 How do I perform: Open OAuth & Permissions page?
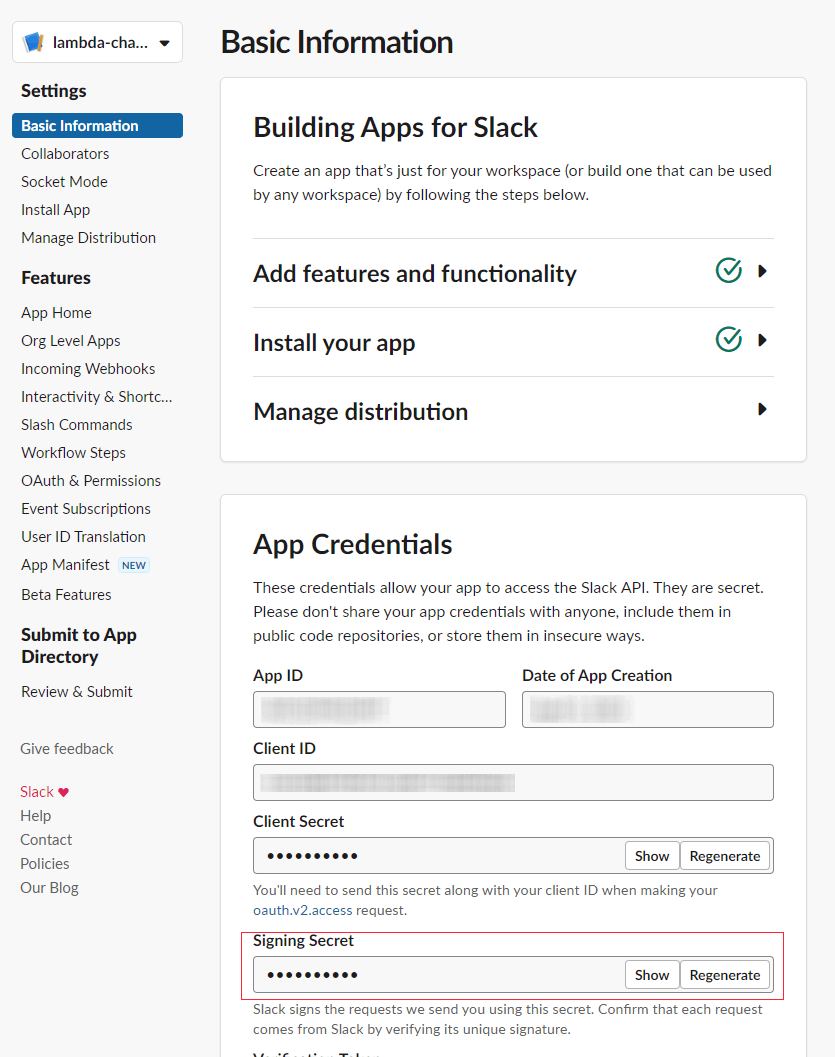(91, 481)
